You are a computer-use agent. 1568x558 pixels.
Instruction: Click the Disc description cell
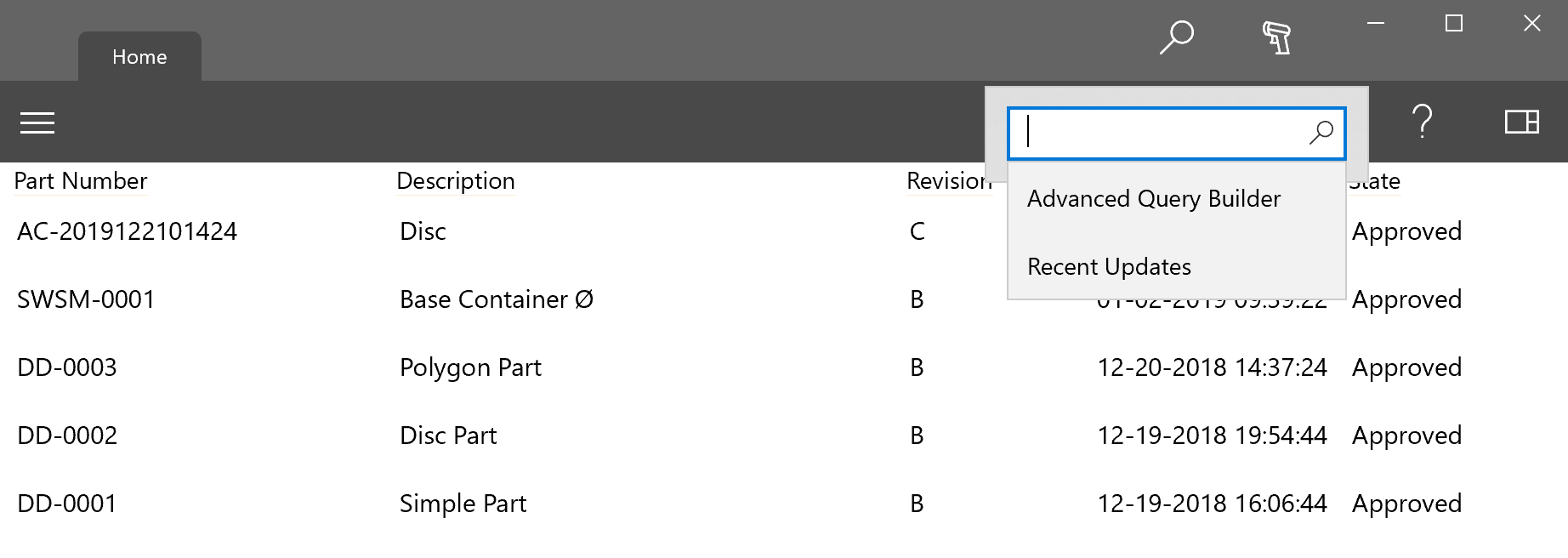423,231
